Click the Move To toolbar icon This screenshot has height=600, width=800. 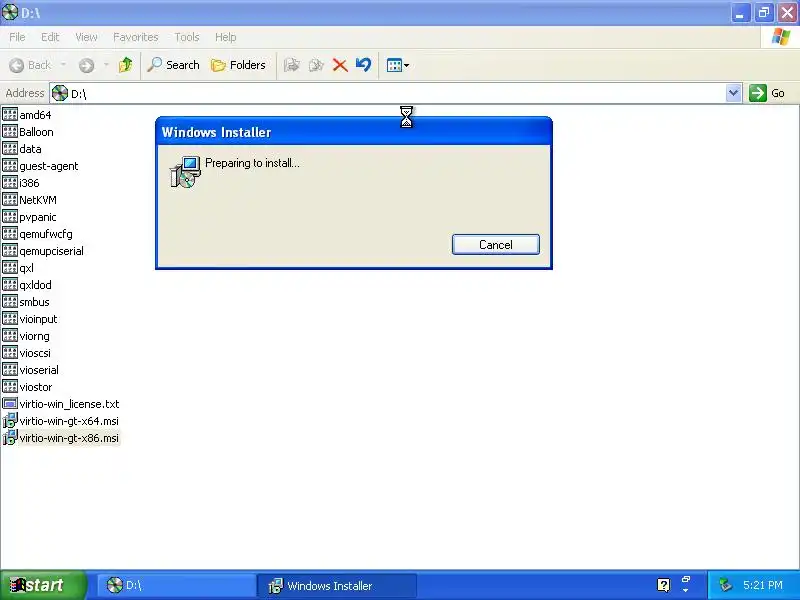click(291, 65)
